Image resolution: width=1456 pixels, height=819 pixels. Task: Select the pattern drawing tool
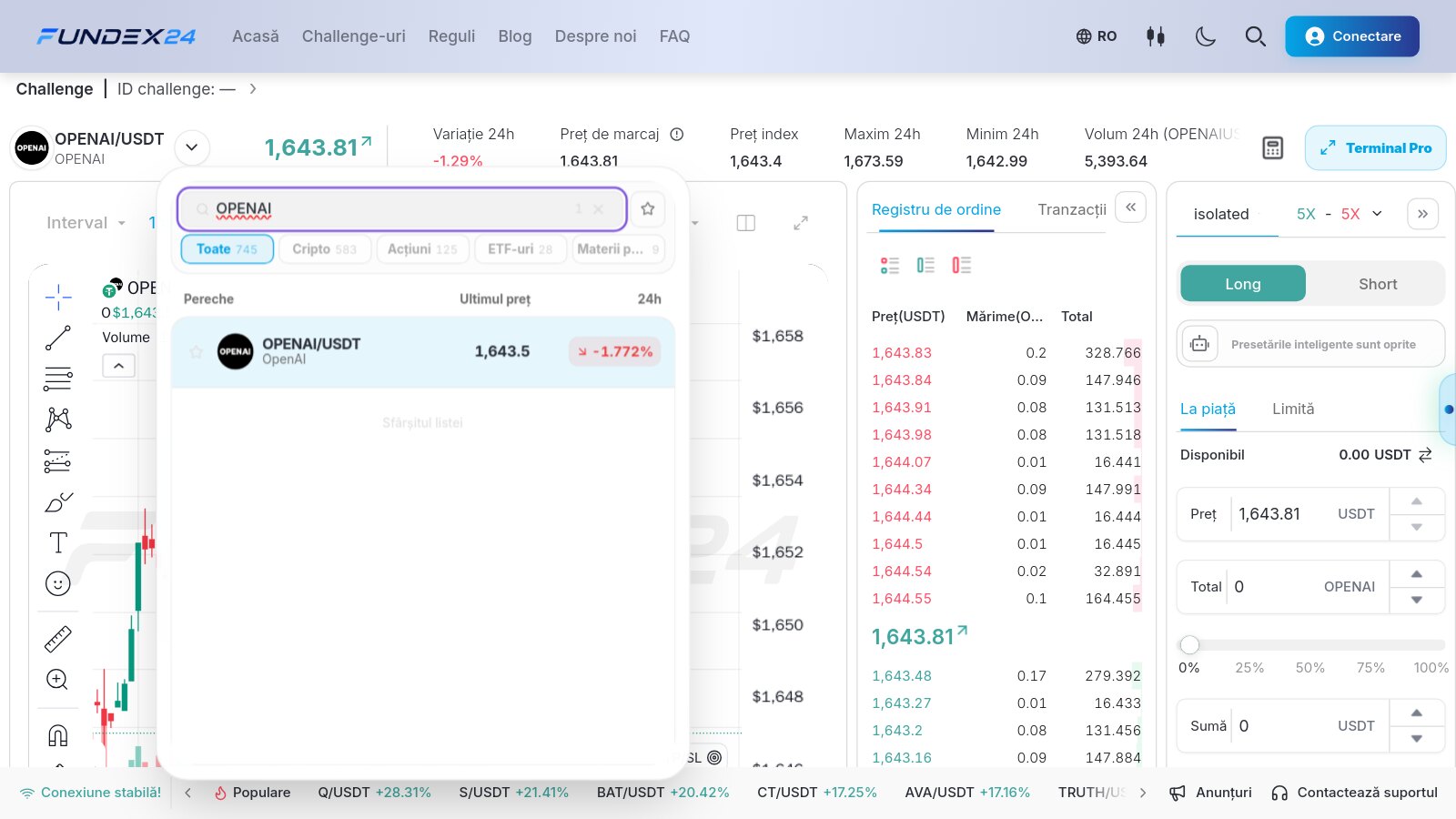coord(58,419)
